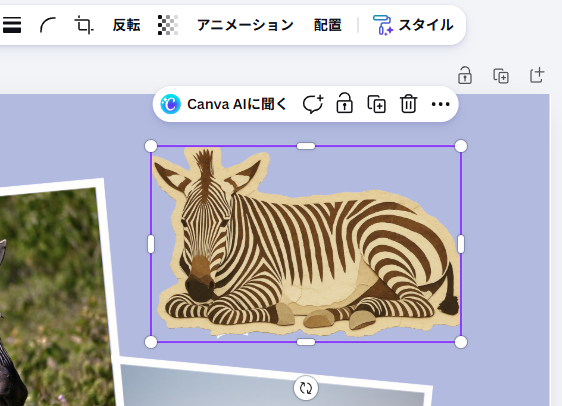Click the Canva AI logo icon
The height and width of the screenshot is (406, 562).
point(170,104)
